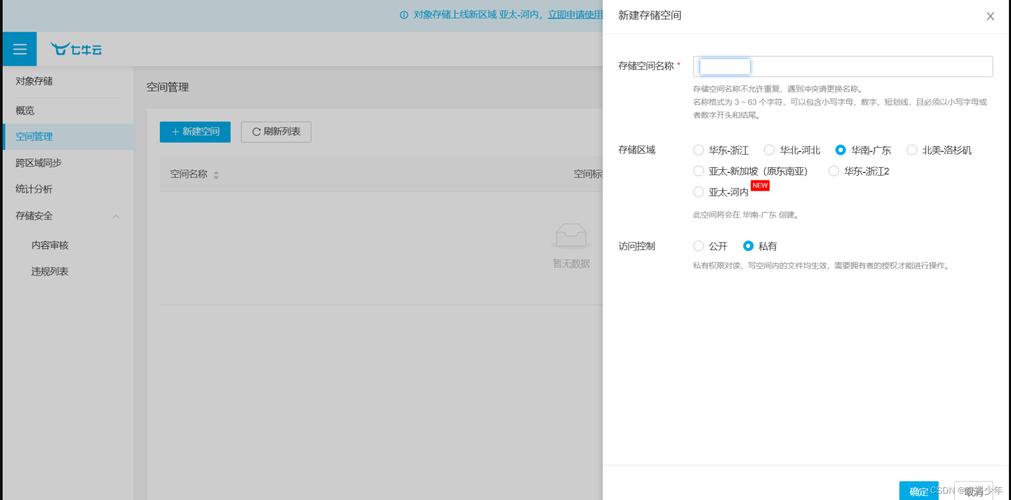This screenshot has height=500, width=1011.
Task: Close the 新建存储空间 panel
Action: click(990, 16)
